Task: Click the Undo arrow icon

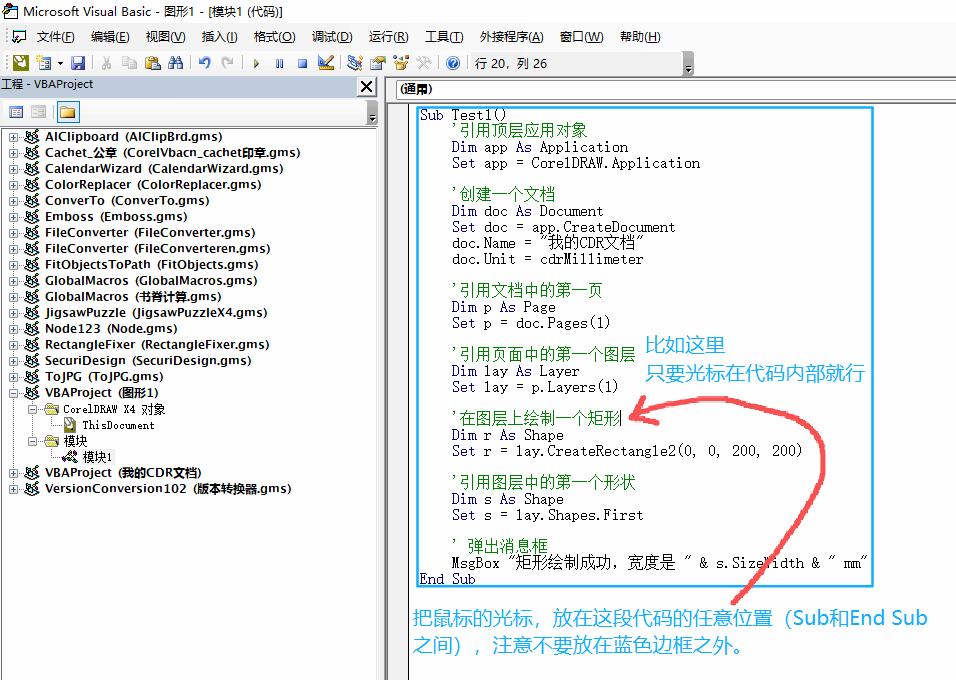Action: [204, 63]
